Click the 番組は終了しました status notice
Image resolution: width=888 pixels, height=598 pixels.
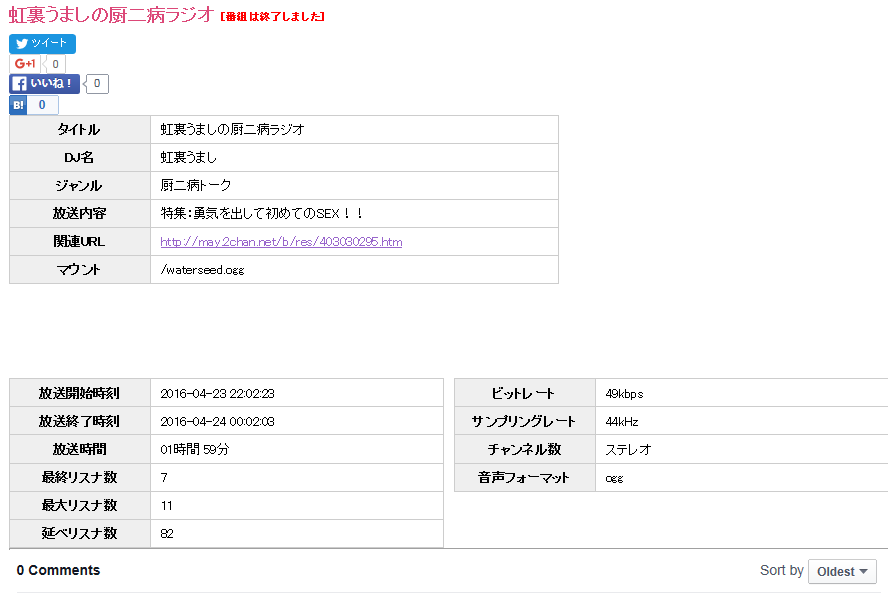[272, 17]
